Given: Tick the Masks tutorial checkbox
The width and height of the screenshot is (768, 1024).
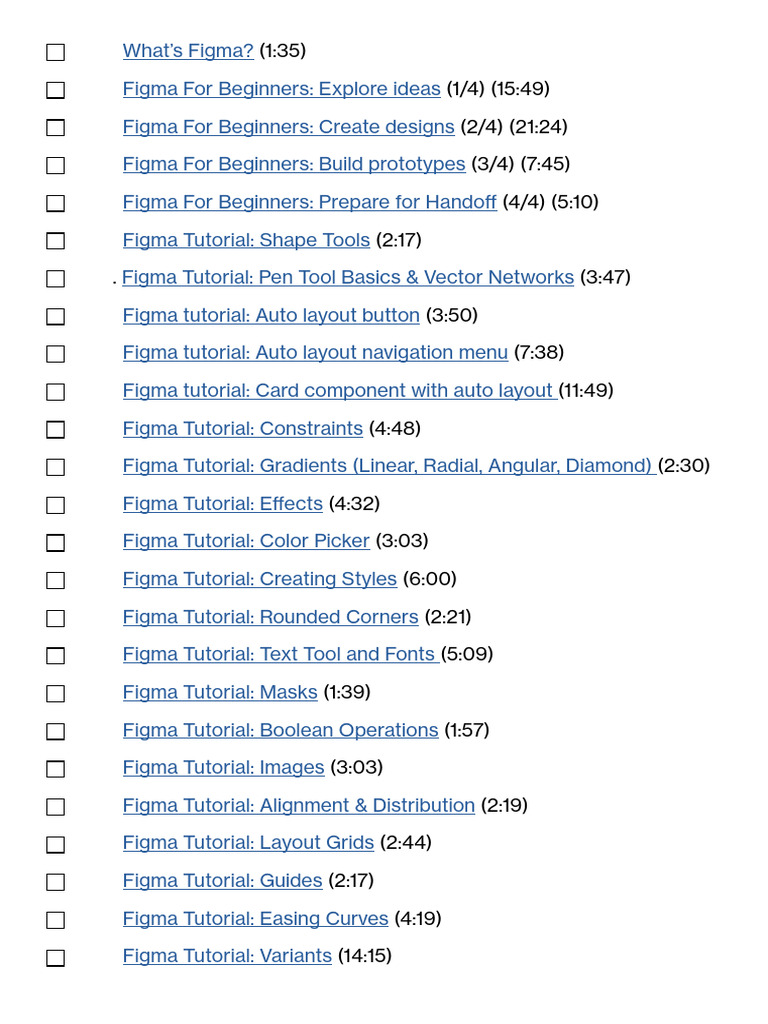Looking at the screenshot, I should [56, 694].
